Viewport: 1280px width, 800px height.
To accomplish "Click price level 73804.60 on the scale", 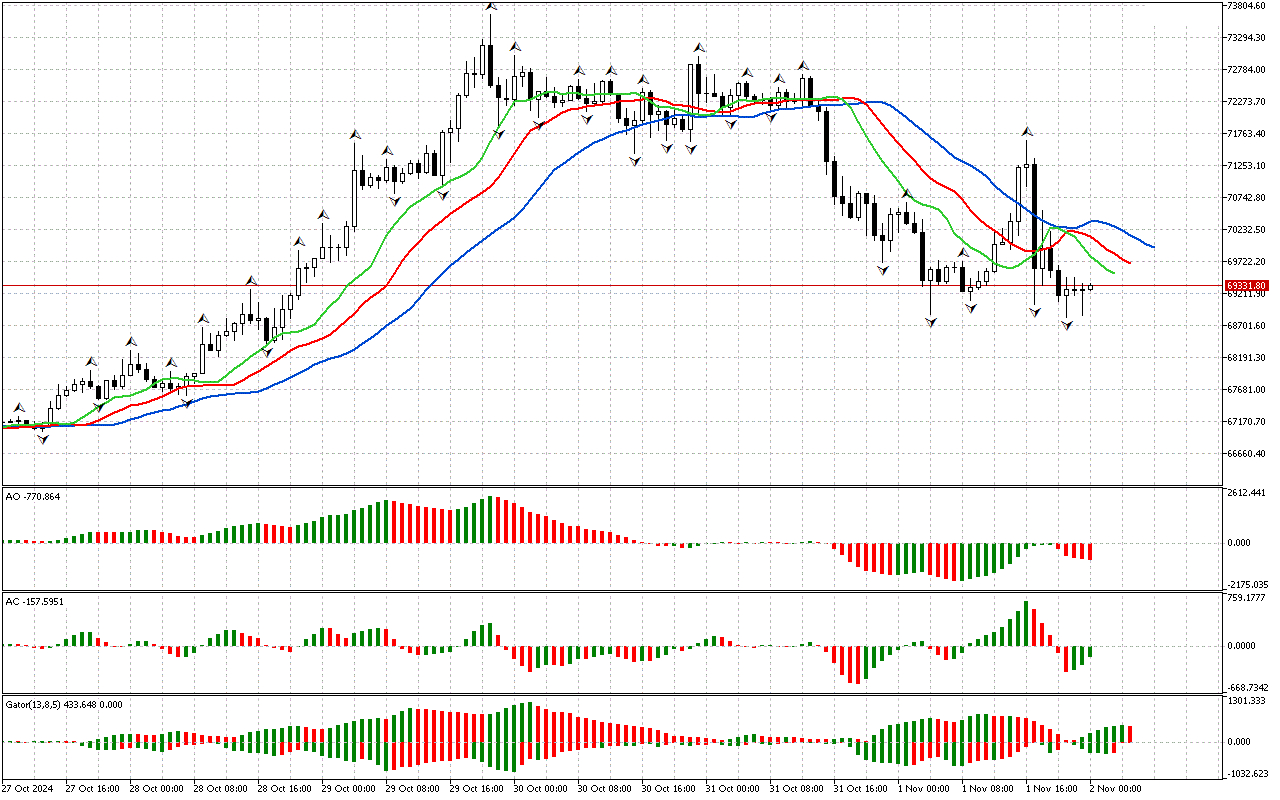I will tap(1248, 6).
